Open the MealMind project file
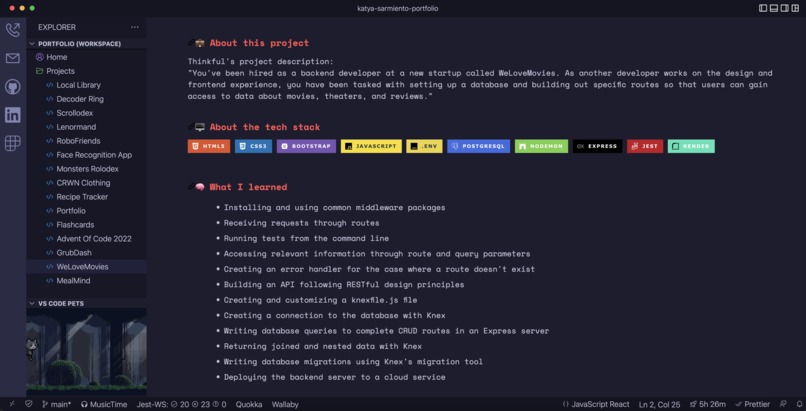Viewport: 806px width, 411px height. [x=86, y=281]
